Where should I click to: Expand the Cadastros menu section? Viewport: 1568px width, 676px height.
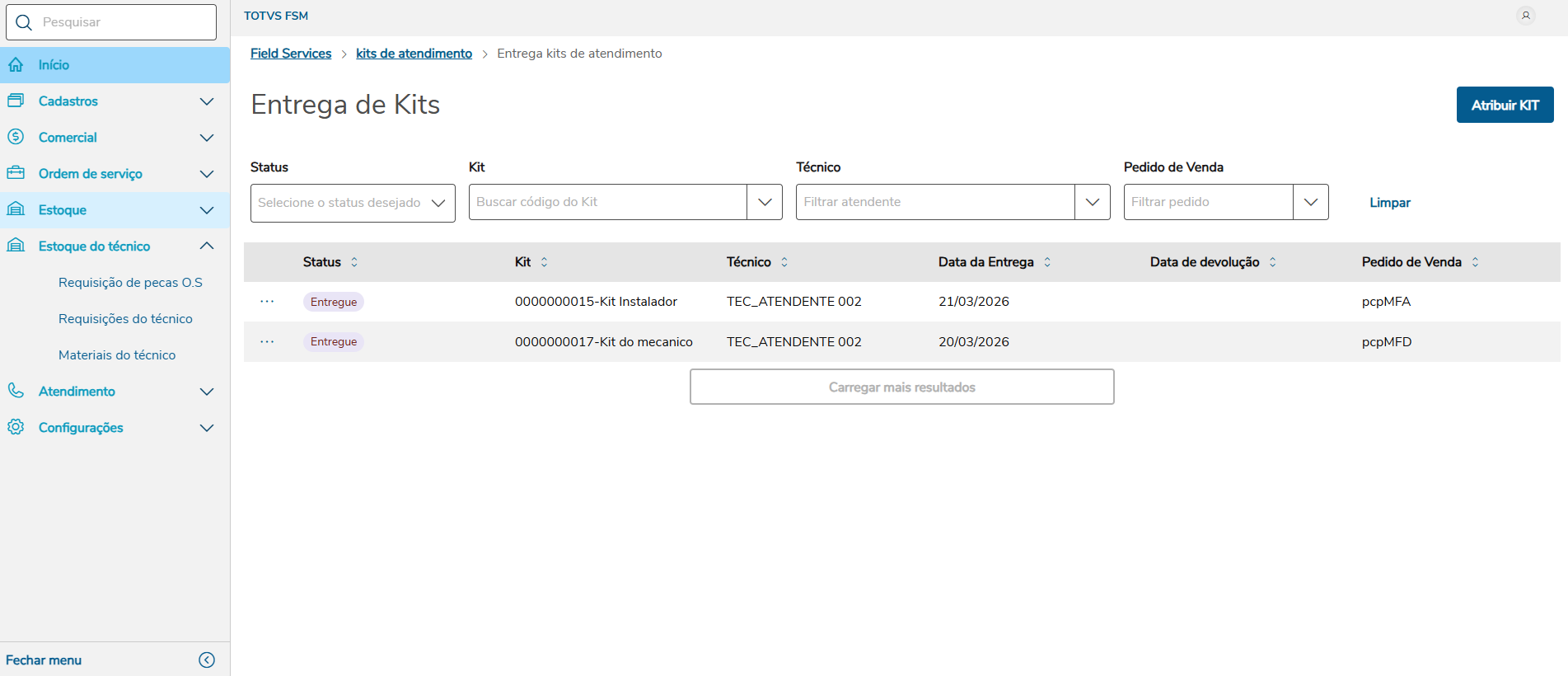click(207, 101)
